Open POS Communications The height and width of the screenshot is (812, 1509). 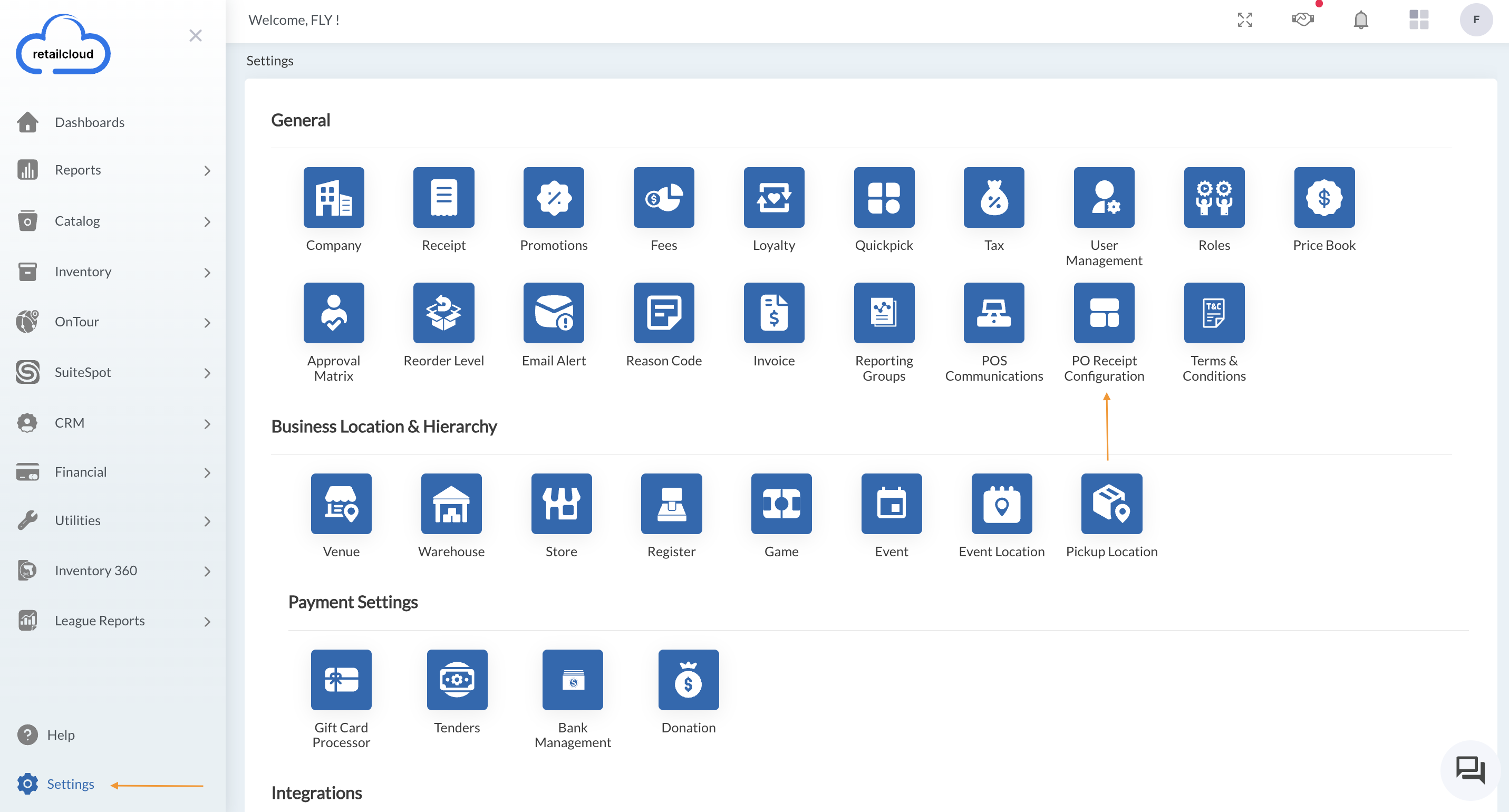(x=994, y=313)
